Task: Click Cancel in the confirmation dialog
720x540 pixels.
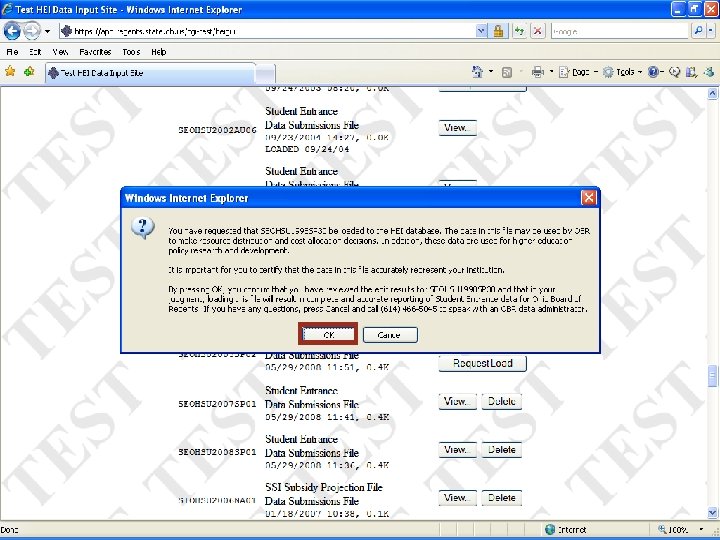Action: (390, 335)
